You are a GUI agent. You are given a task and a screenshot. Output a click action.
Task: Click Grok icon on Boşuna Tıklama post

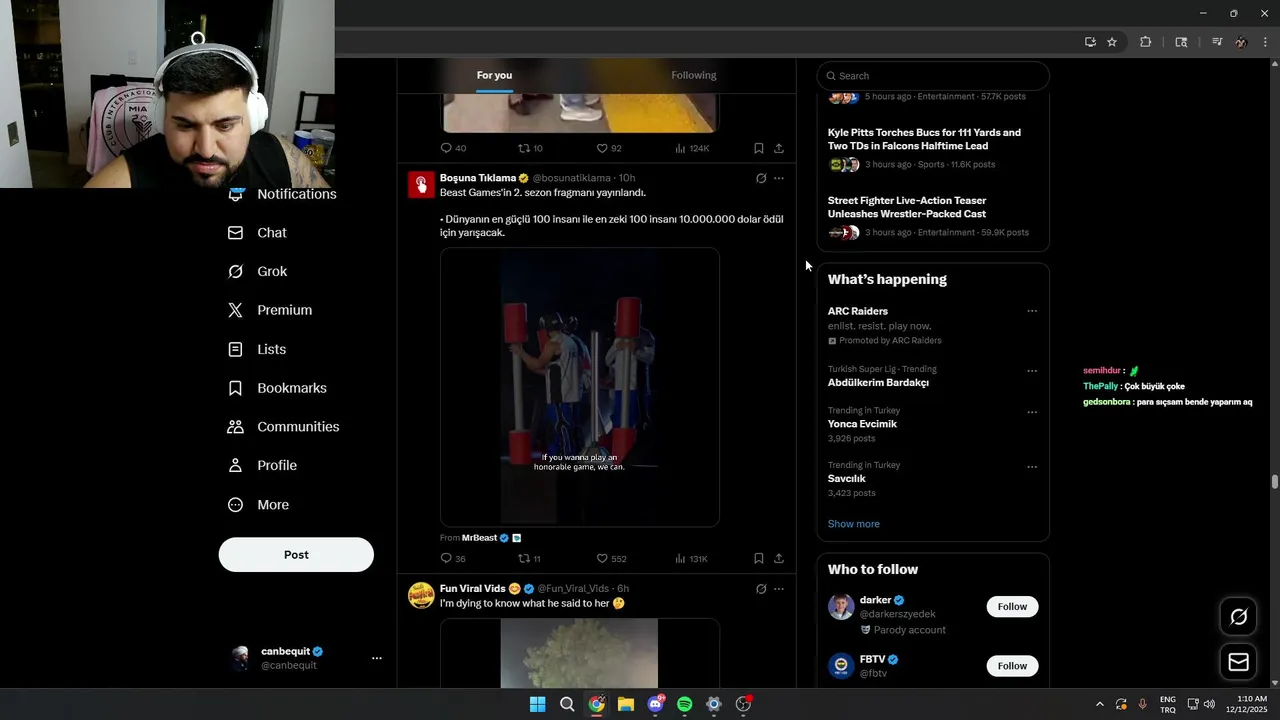(x=761, y=179)
